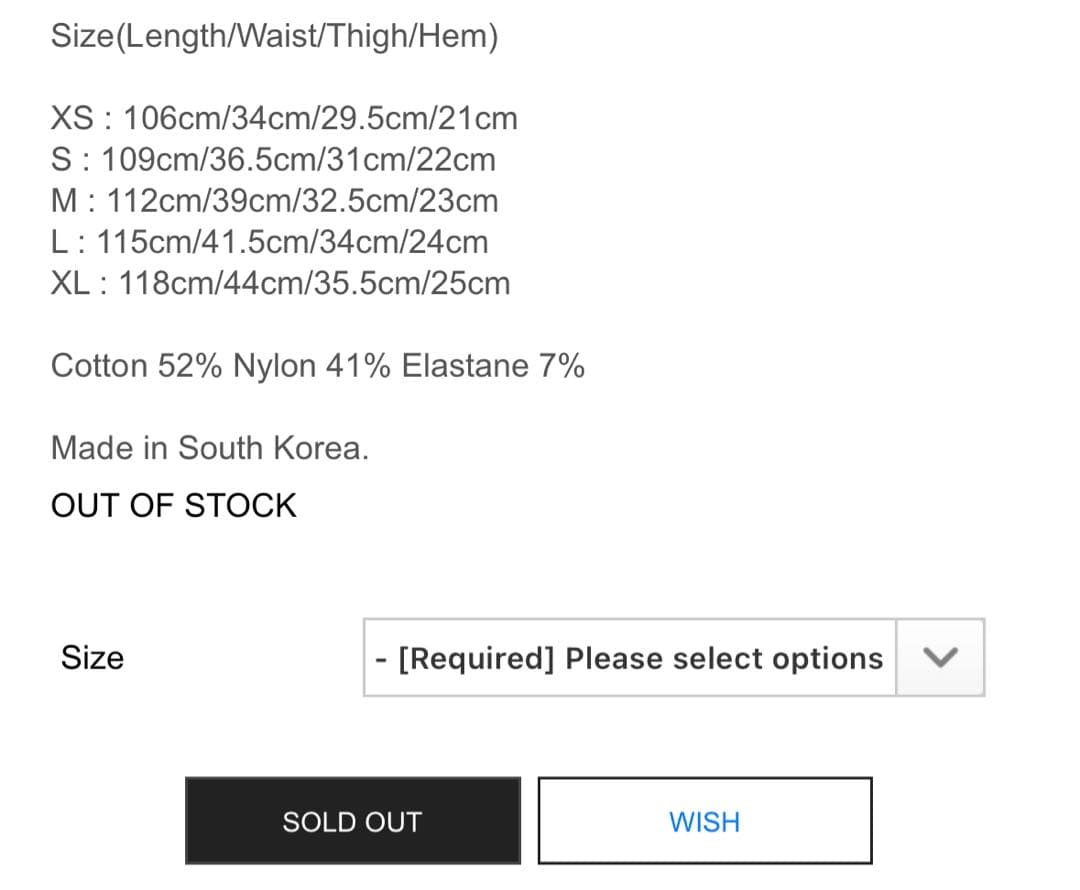Viewport: 1080px width, 890px height.
Task: Click the M size measurements line
Action: click(x=274, y=200)
